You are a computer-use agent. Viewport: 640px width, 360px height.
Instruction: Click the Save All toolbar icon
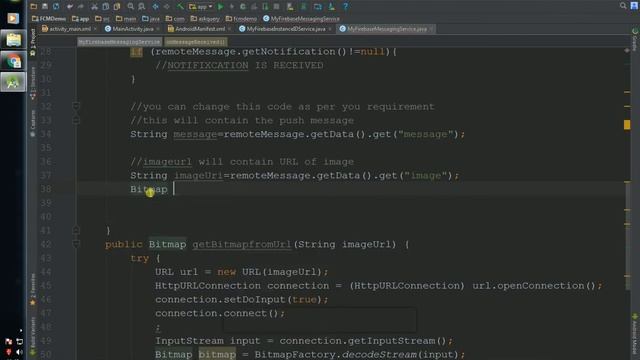(45, 7)
